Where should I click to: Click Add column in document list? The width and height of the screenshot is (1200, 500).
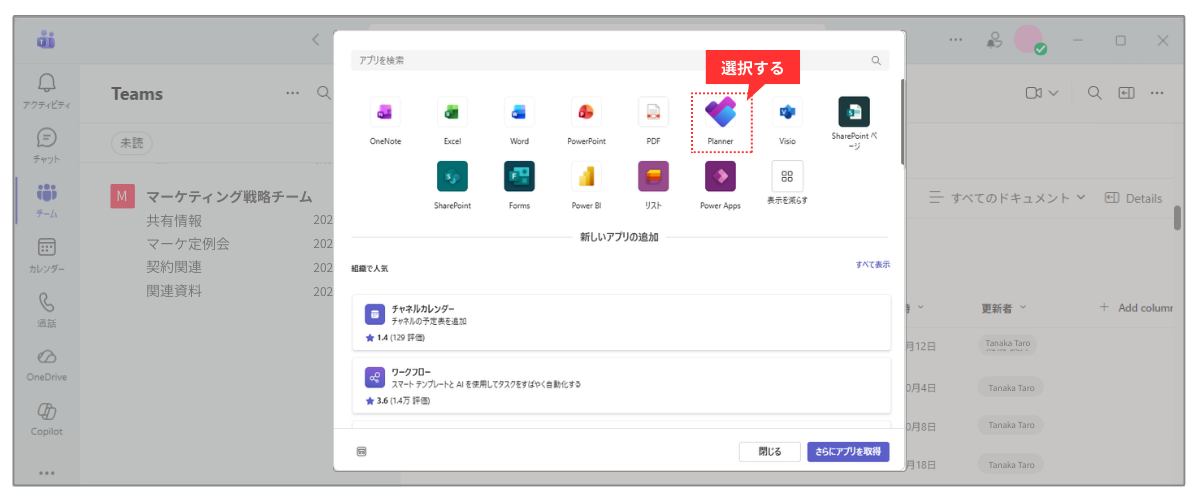(x=1137, y=308)
